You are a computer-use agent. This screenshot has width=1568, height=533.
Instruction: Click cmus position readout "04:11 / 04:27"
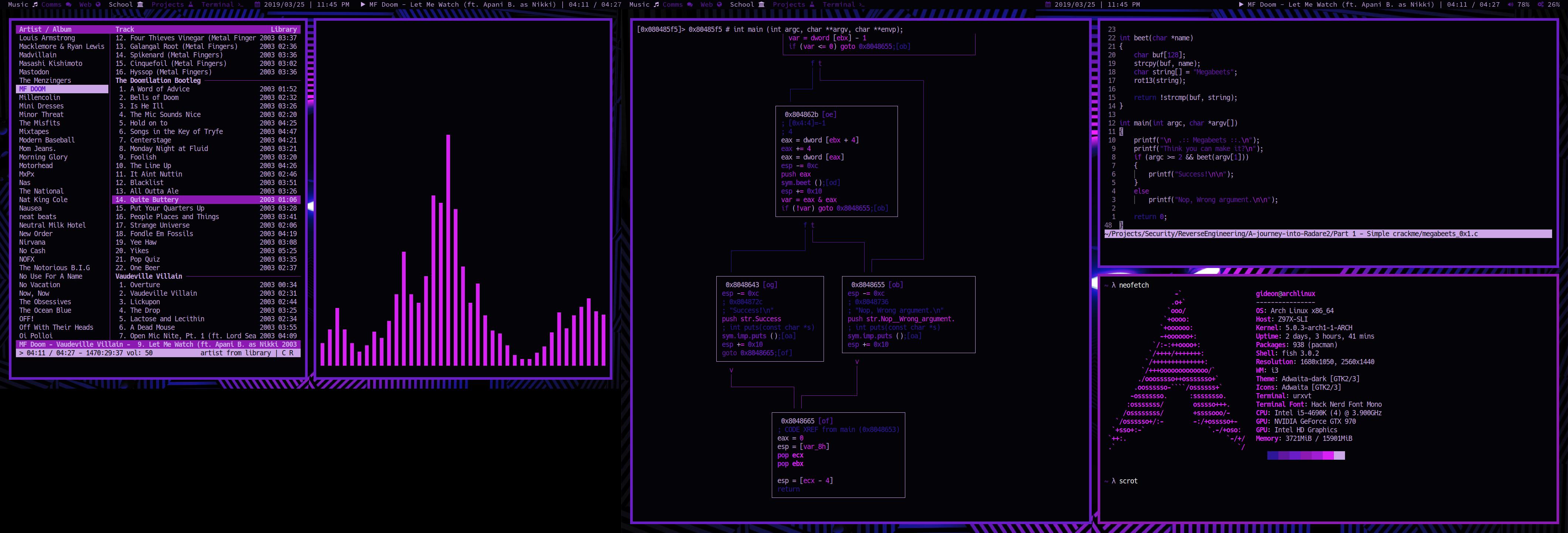pos(51,353)
